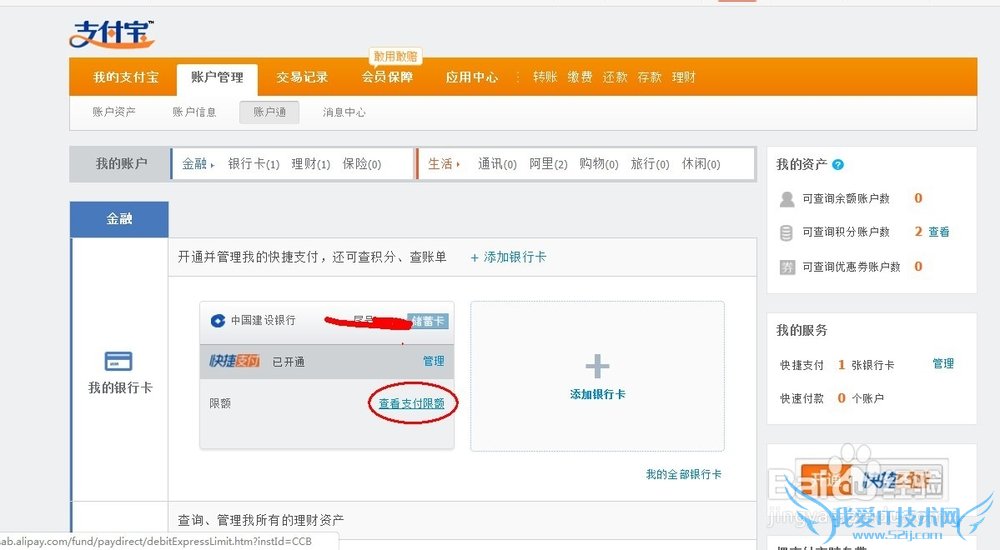Click the 敢用敢赔 badge above 会员保障

pos(395,56)
